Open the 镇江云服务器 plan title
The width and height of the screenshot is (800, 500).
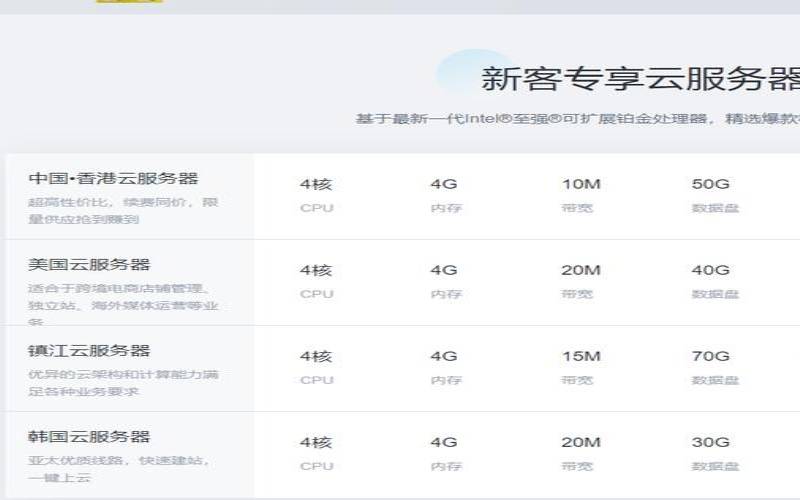[x=89, y=351]
